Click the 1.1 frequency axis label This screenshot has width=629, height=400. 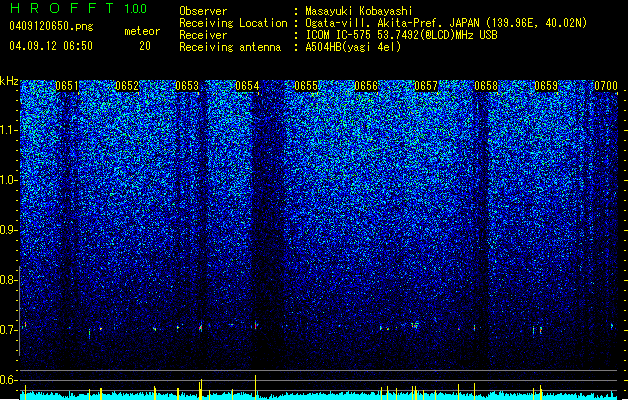pyautogui.click(x=9, y=130)
